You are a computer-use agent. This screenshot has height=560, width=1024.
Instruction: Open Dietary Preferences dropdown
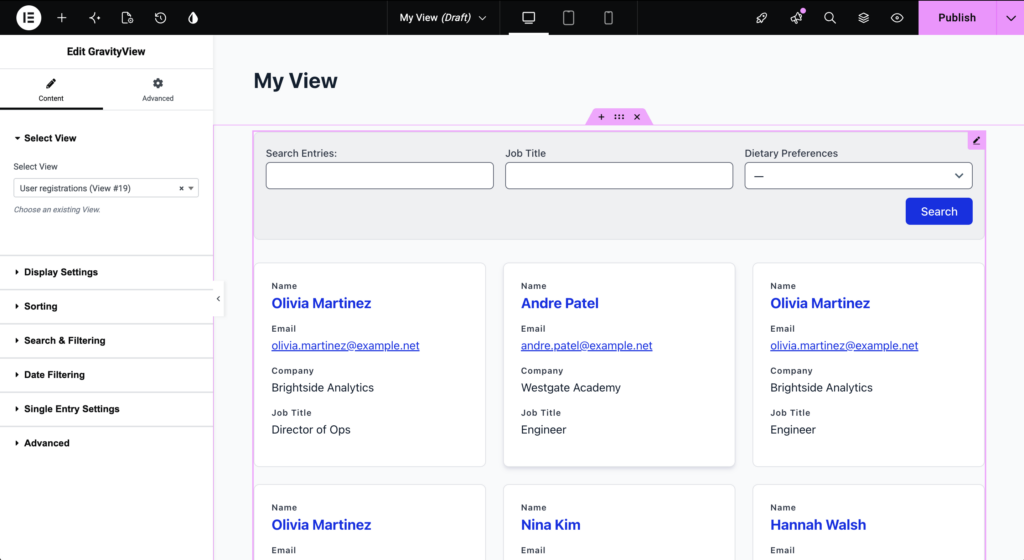[x=858, y=176]
